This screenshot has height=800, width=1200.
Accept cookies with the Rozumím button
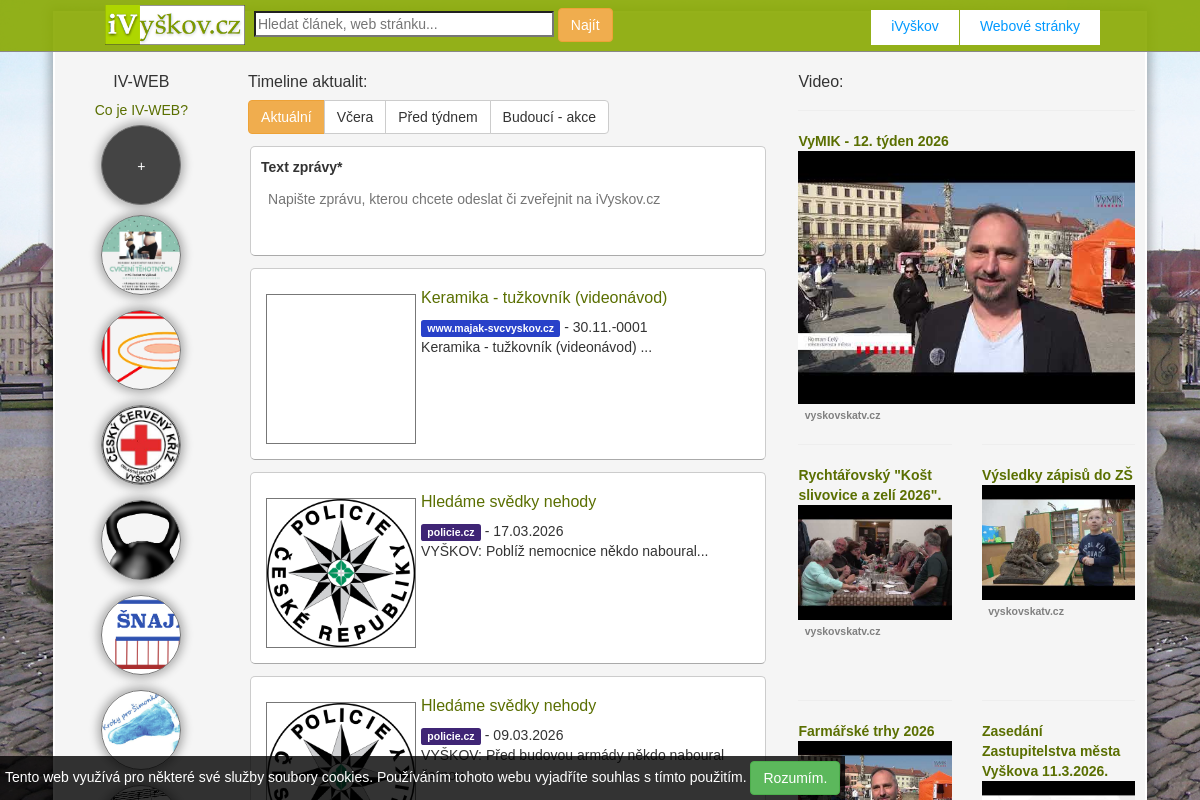pyautogui.click(x=795, y=778)
